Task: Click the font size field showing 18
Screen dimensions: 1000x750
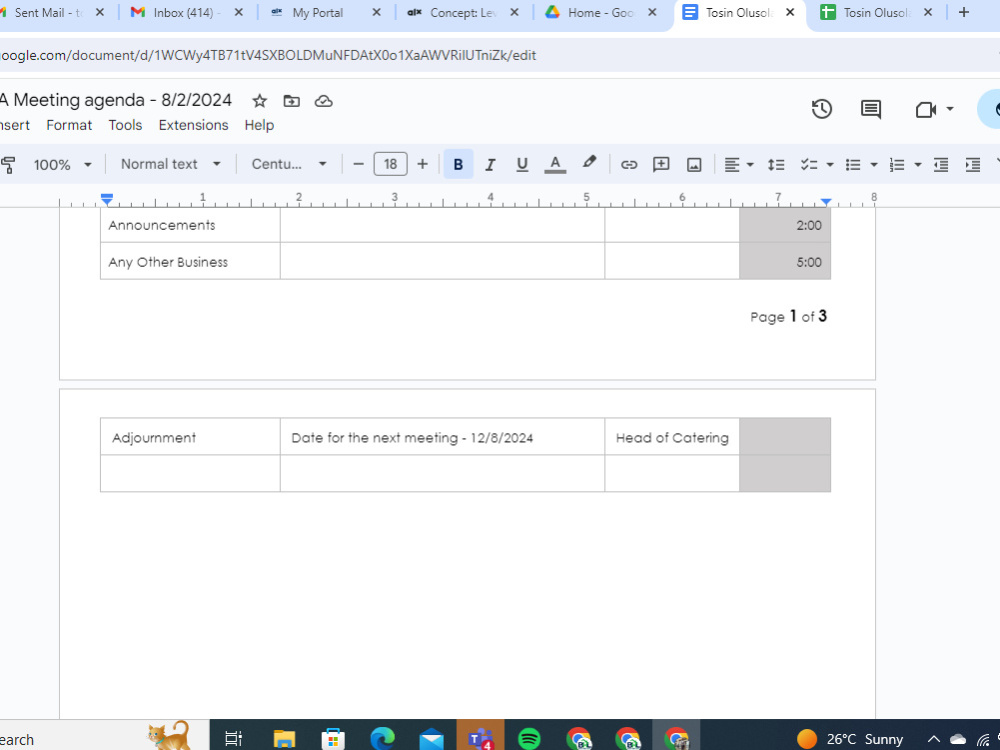Action: (390, 165)
